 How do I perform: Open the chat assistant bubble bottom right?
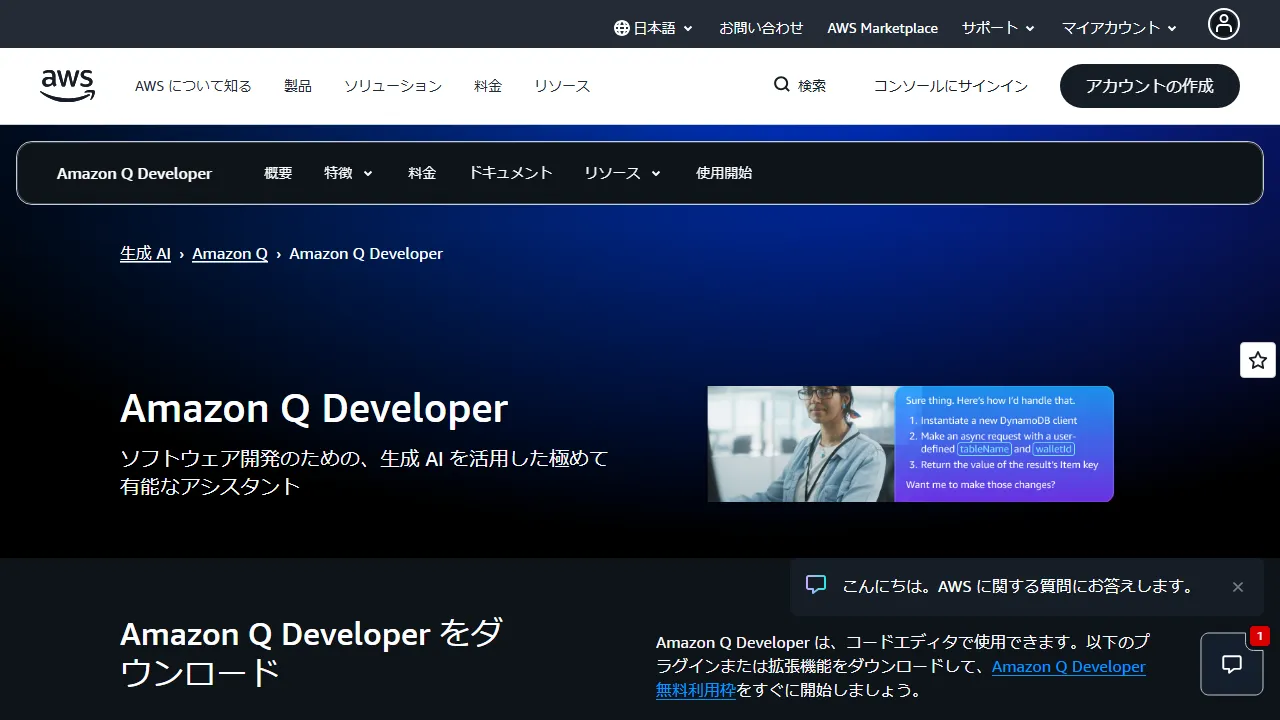(1231, 663)
